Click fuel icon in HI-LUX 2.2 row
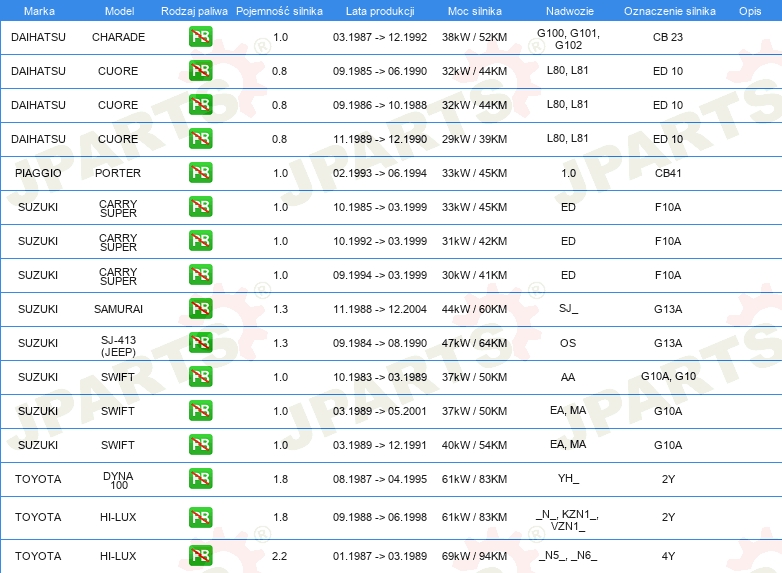Viewport: 782px width, 573px height. tap(200, 555)
